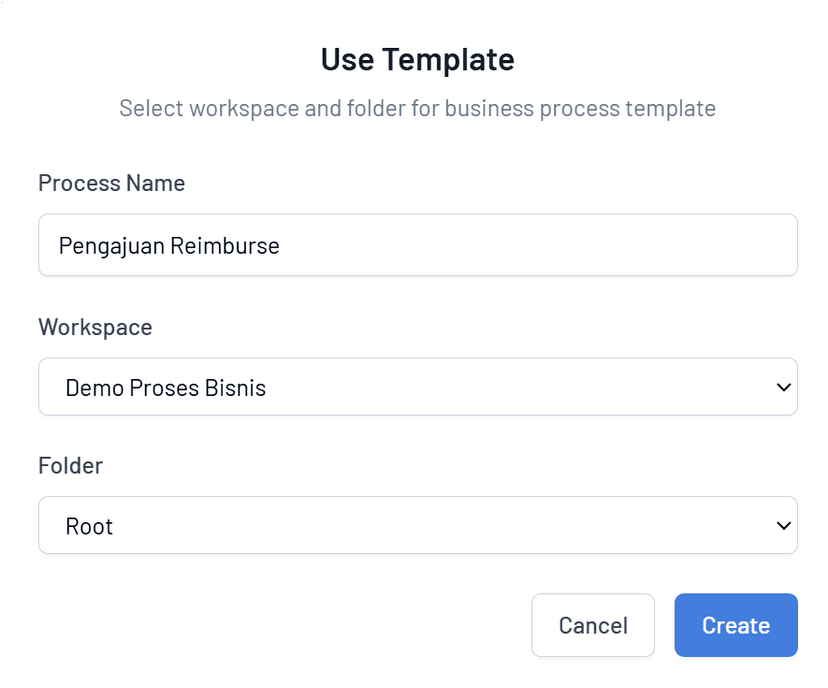The height and width of the screenshot is (688, 828).
Task: Place the cursor after the word "Reimburse"
Action: coord(281,246)
